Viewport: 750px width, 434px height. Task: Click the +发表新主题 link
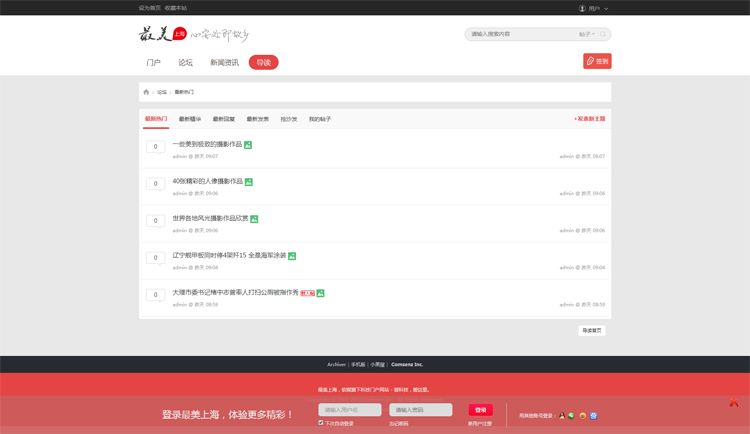[x=589, y=119]
